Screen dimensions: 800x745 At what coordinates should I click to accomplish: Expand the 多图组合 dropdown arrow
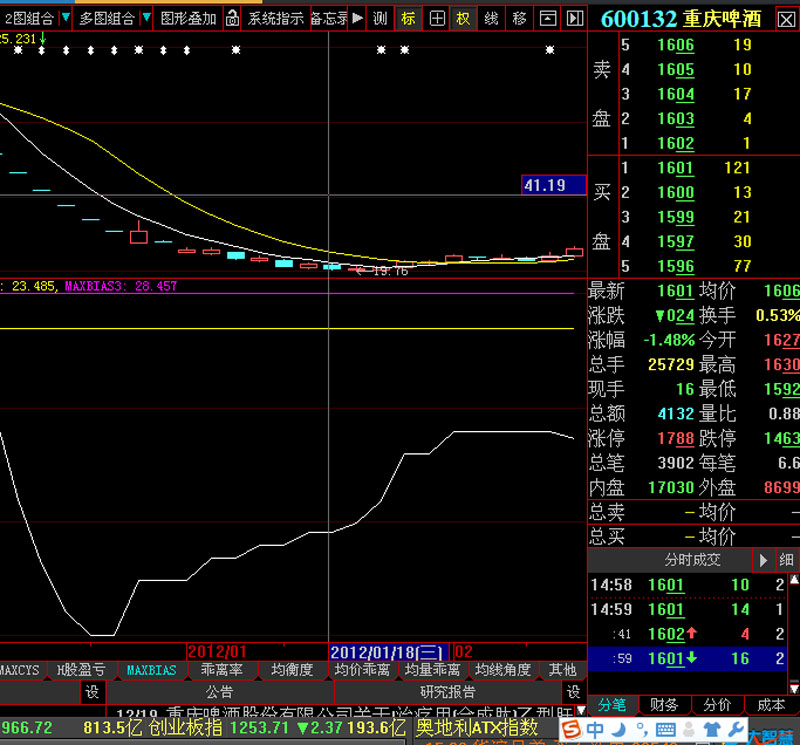(x=146, y=19)
